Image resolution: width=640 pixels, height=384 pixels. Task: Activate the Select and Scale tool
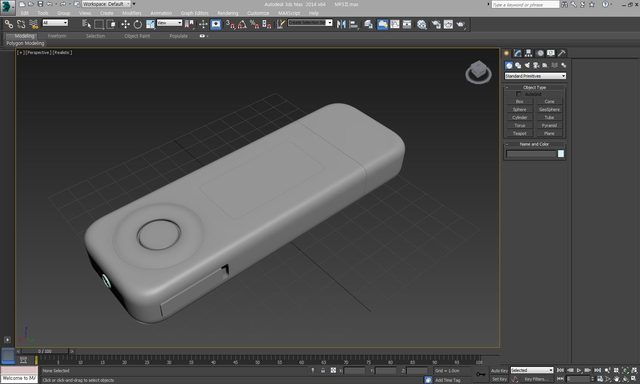point(151,24)
